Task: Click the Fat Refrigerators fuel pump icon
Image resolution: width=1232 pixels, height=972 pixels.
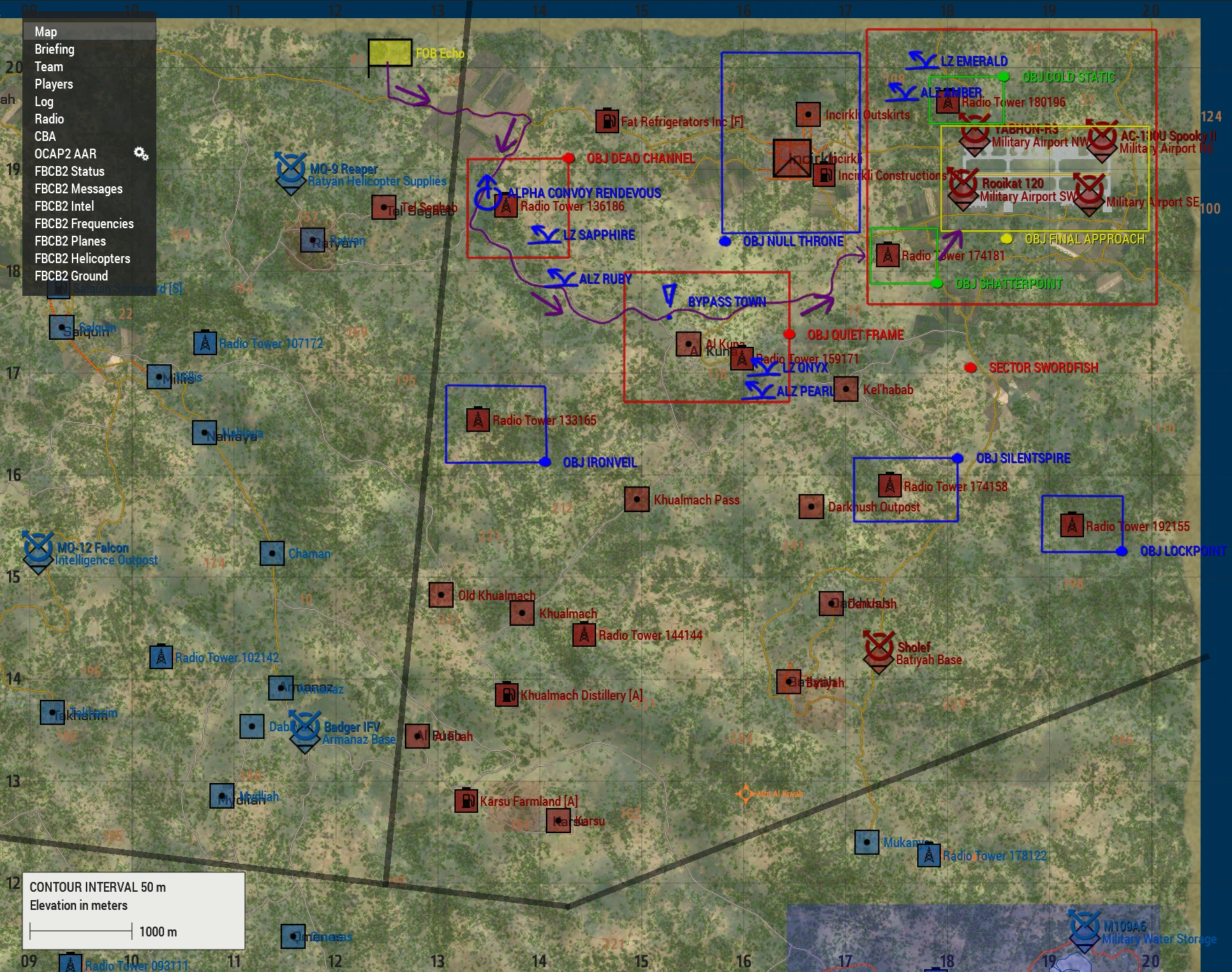Action: click(607, 121)
